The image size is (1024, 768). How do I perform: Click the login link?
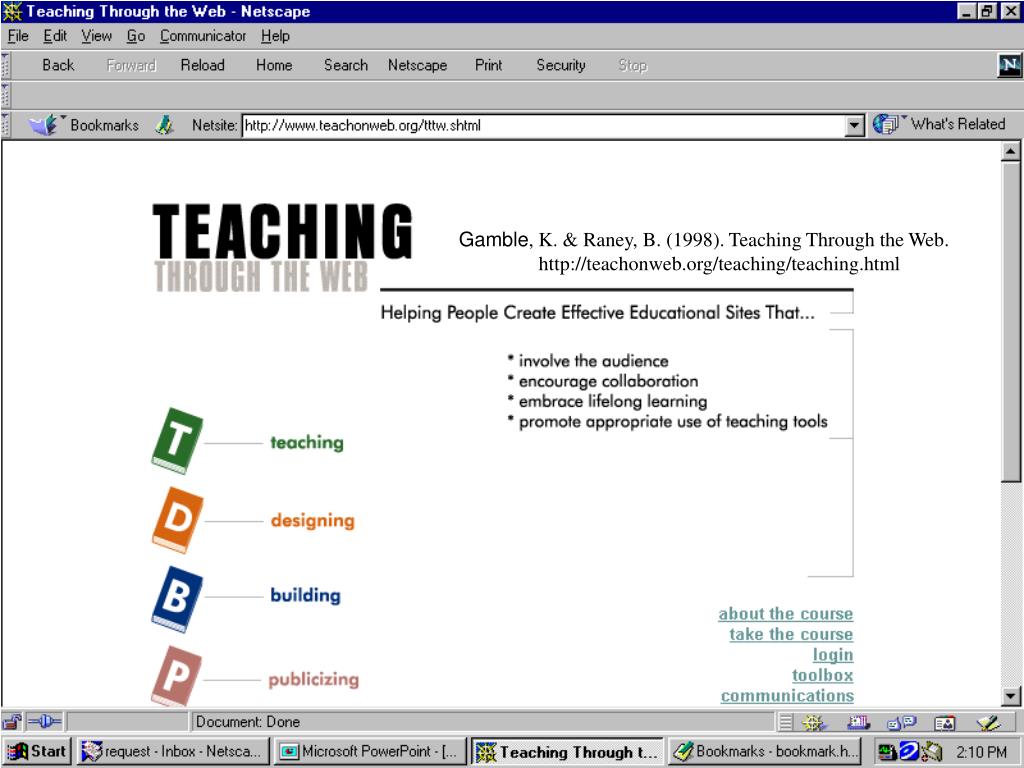click(x=833, y=655)
